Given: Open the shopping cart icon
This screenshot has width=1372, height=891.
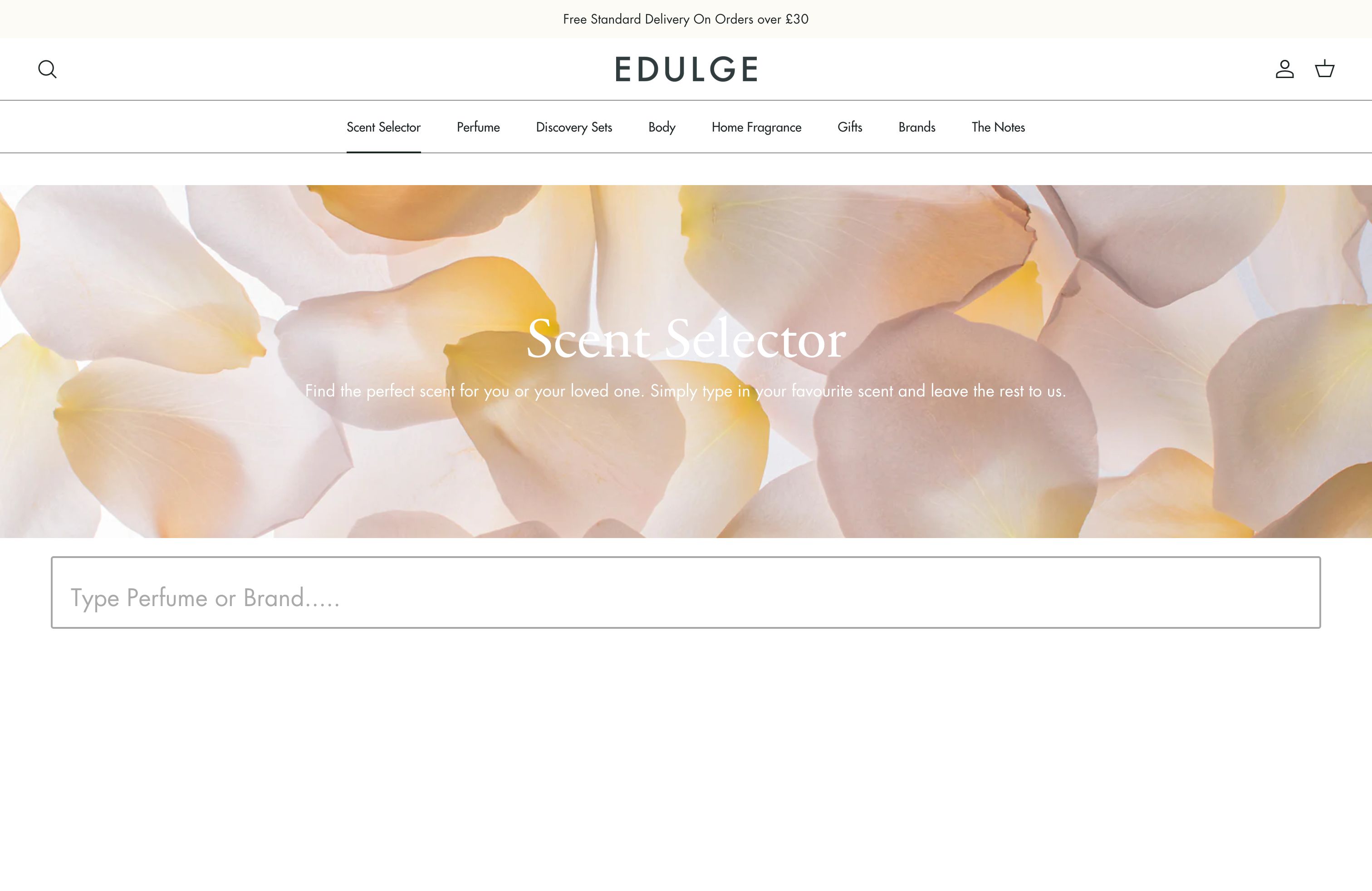Looking at the screenshot, I should pyautogui.click(x=1324, y=69).
